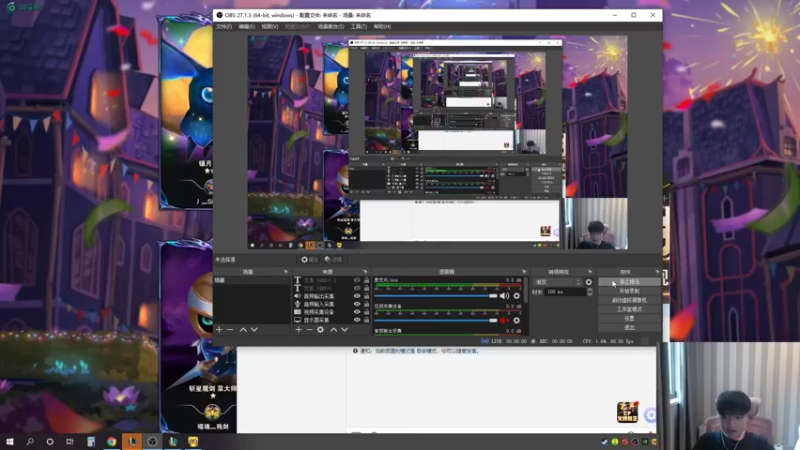Hide the audio output capture source

pyautogui.click(x=357, y=296)
